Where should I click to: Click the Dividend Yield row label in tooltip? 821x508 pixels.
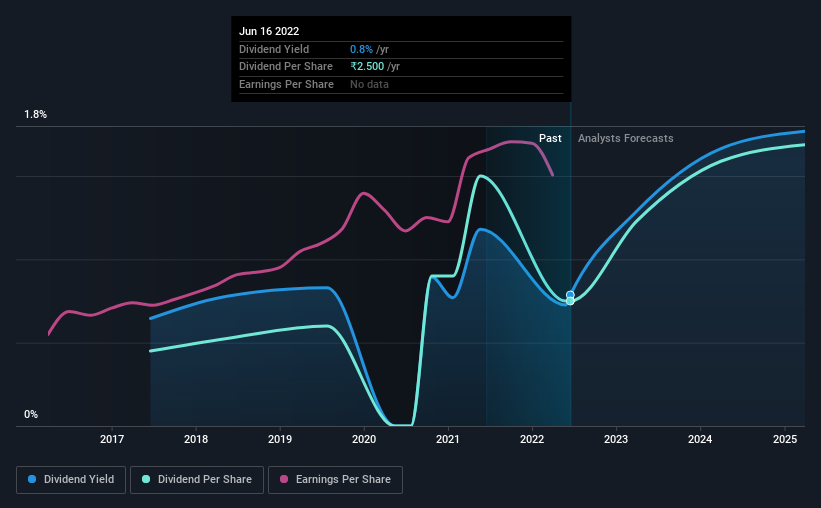click(x=274, y=49)
